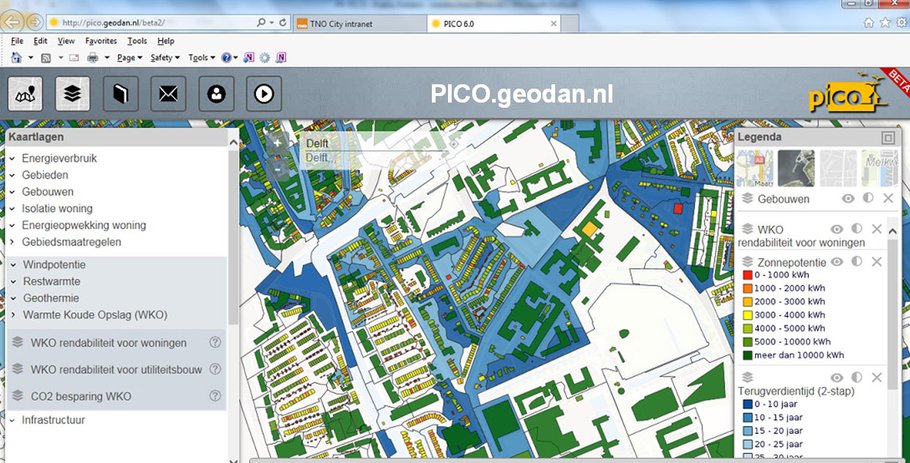Toggle visibility of Gebouwen layer
The image size is (910, 463).
[x=848, y=198]
